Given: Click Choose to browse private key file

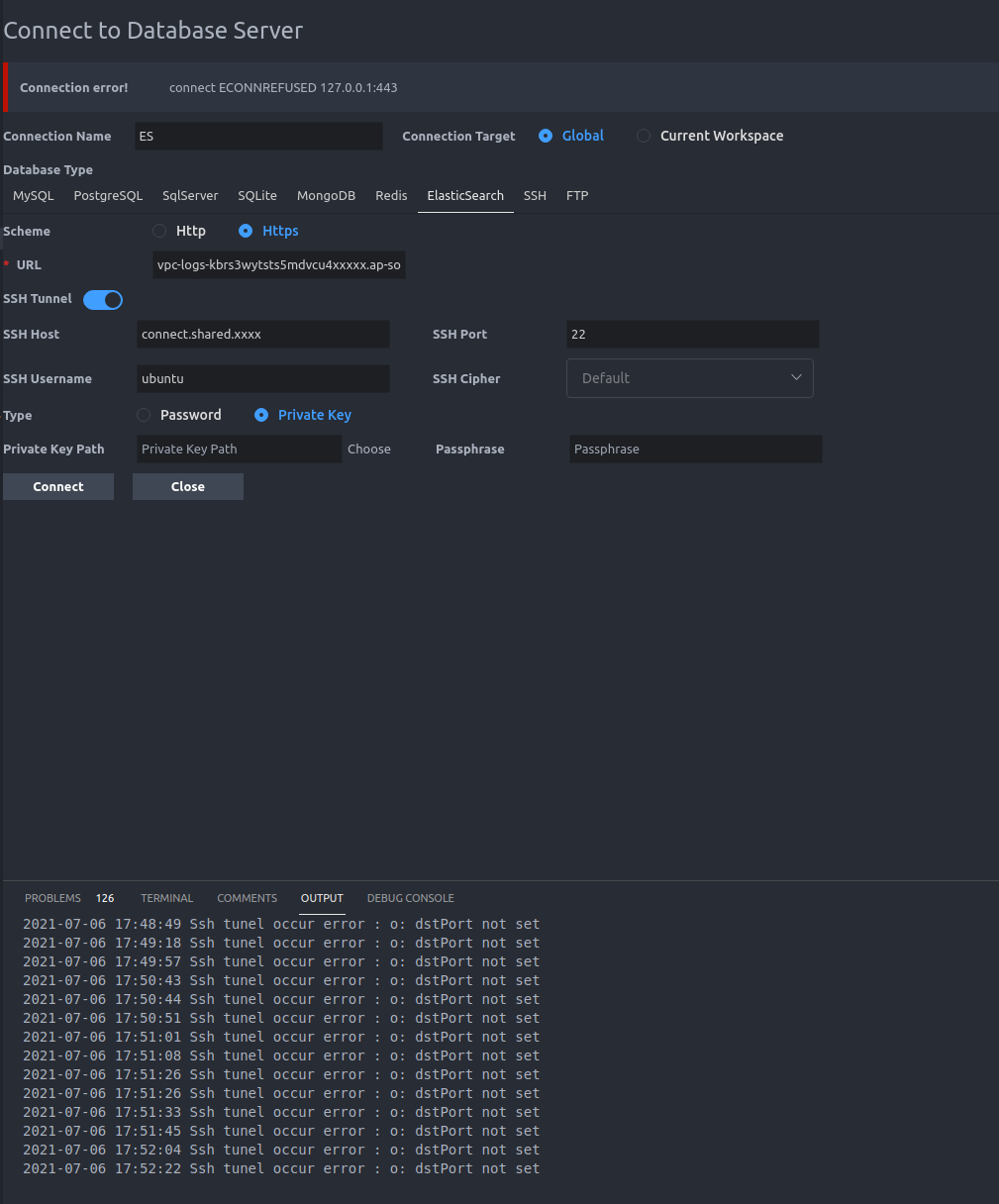Looking at the screenshot, I should (x=368, y=449).
